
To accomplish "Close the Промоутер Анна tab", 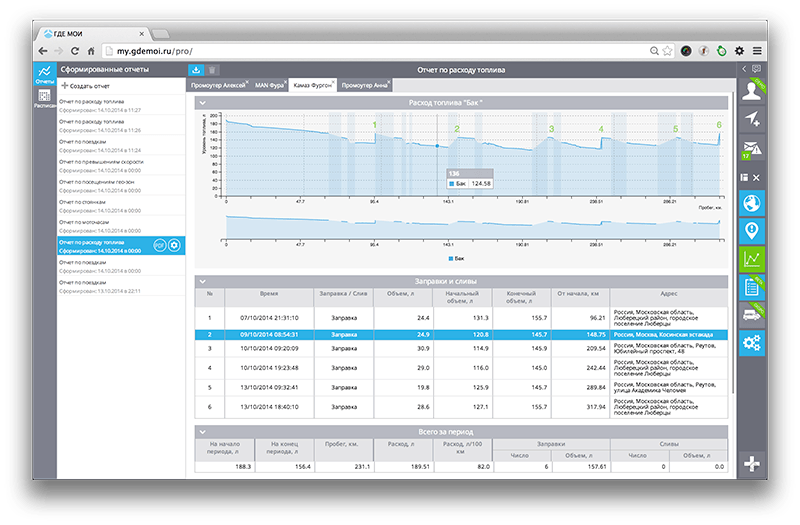I will [389, 82].
